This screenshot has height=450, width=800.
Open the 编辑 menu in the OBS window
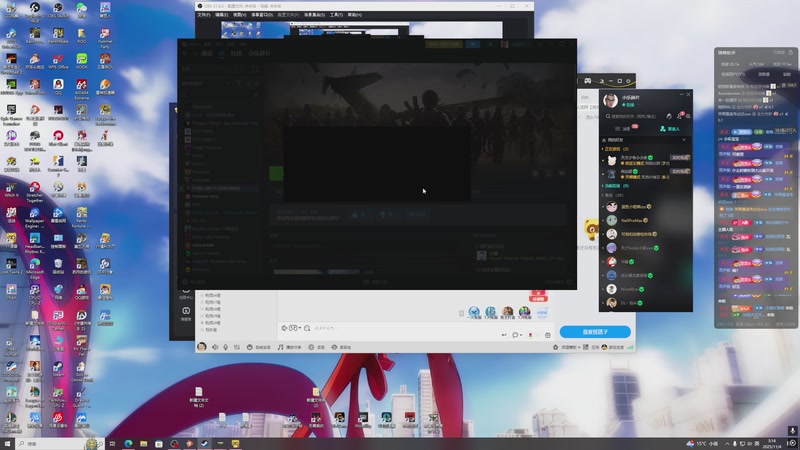pyautogui.click(x=221, y=15)
